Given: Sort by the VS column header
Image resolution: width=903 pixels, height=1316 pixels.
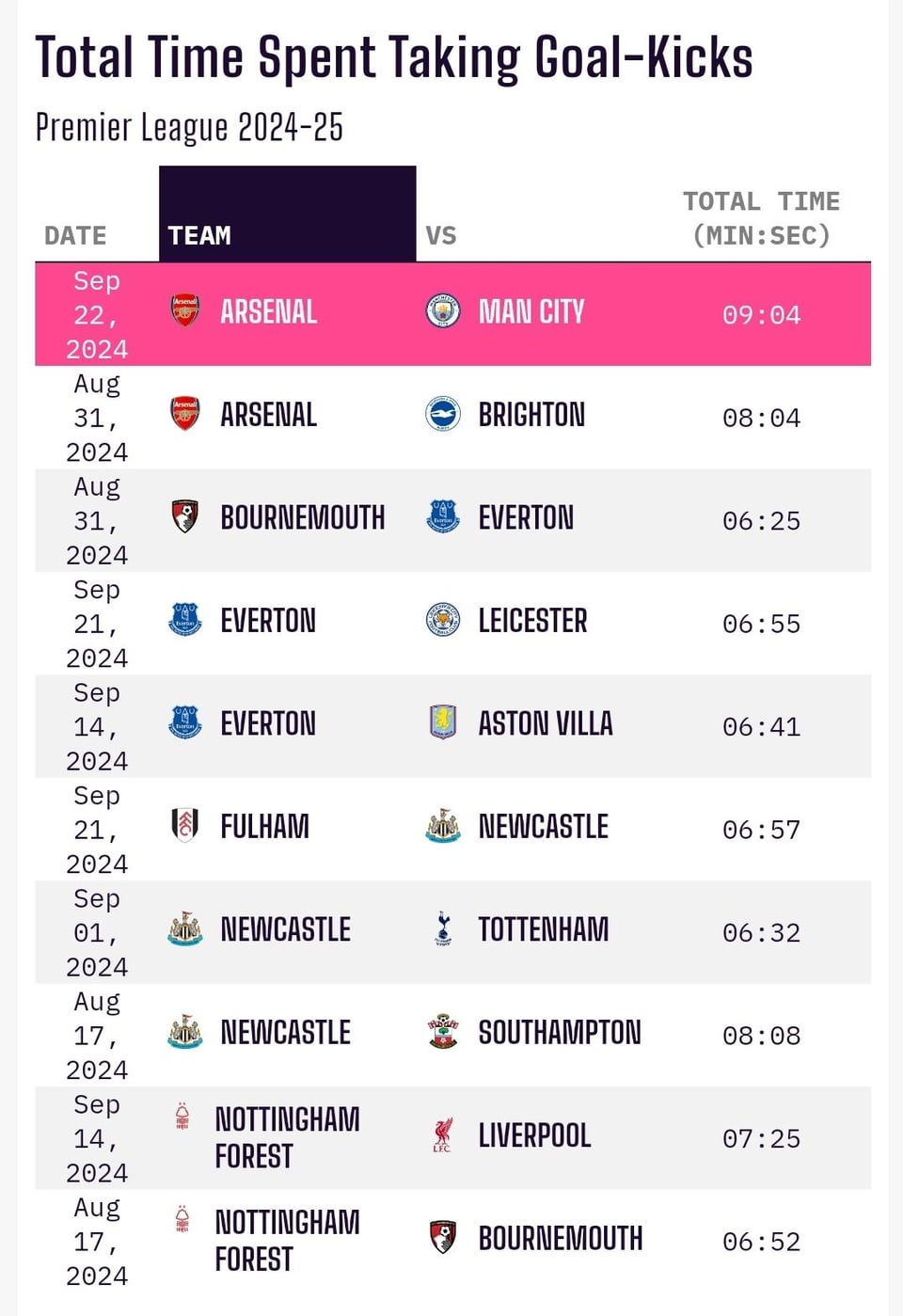Looking at the screenshot, I should [x=441, y=235].
